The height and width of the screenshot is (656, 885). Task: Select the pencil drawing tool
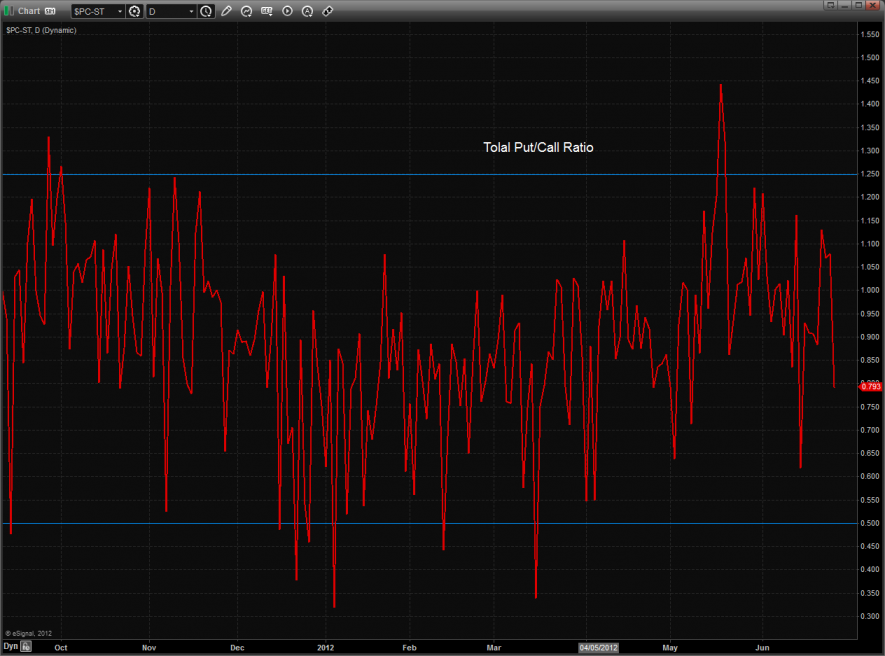click(227, 11)
